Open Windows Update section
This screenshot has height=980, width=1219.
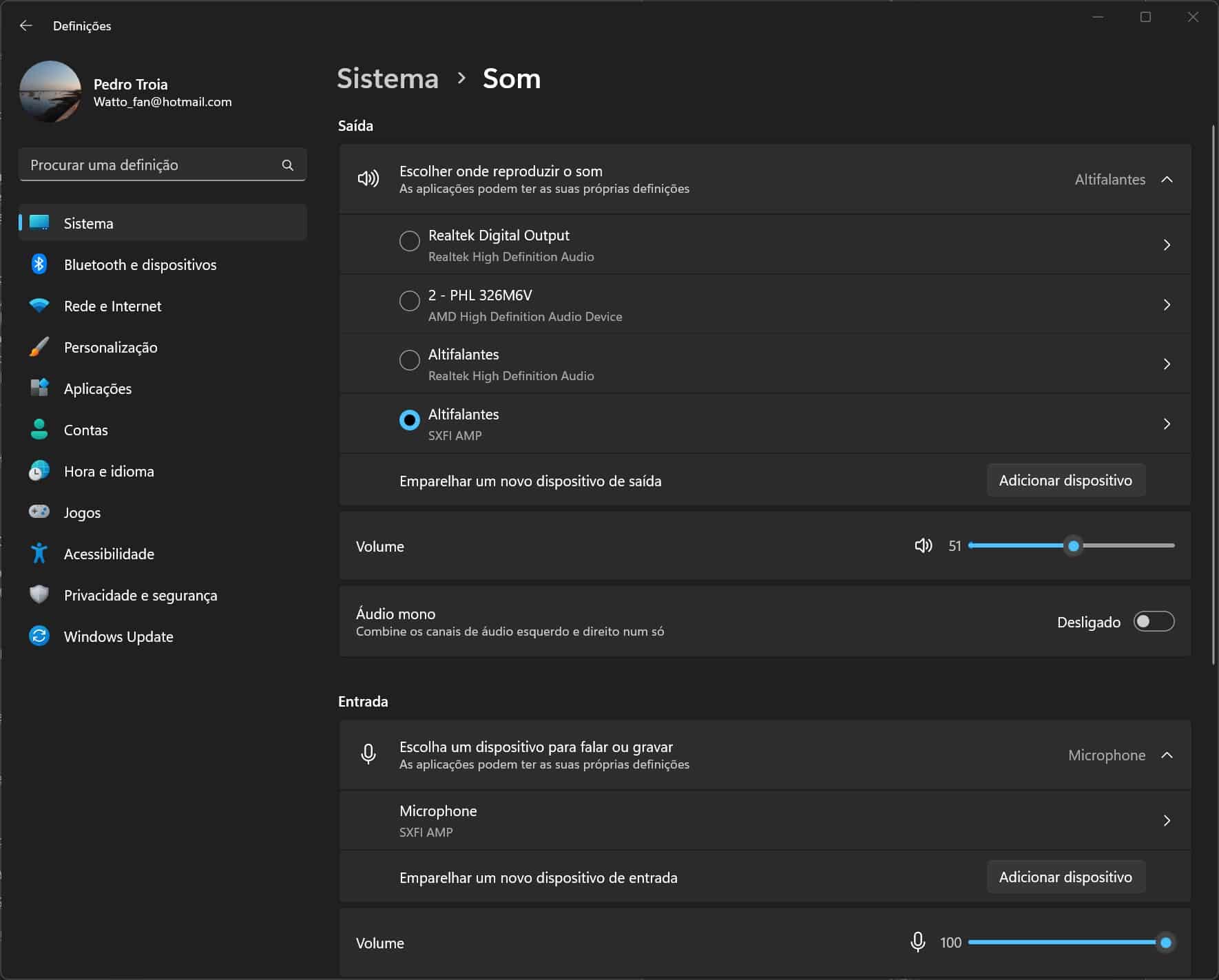click(118, 637)
